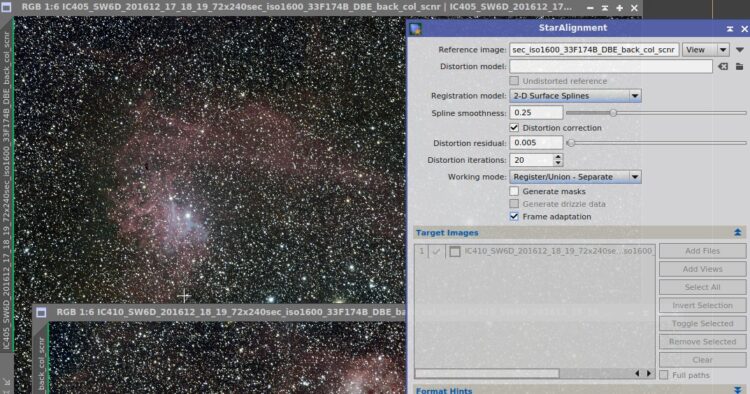Shade the StarAlignment dialog window
The image size is (750, 394).
(730, 29)
